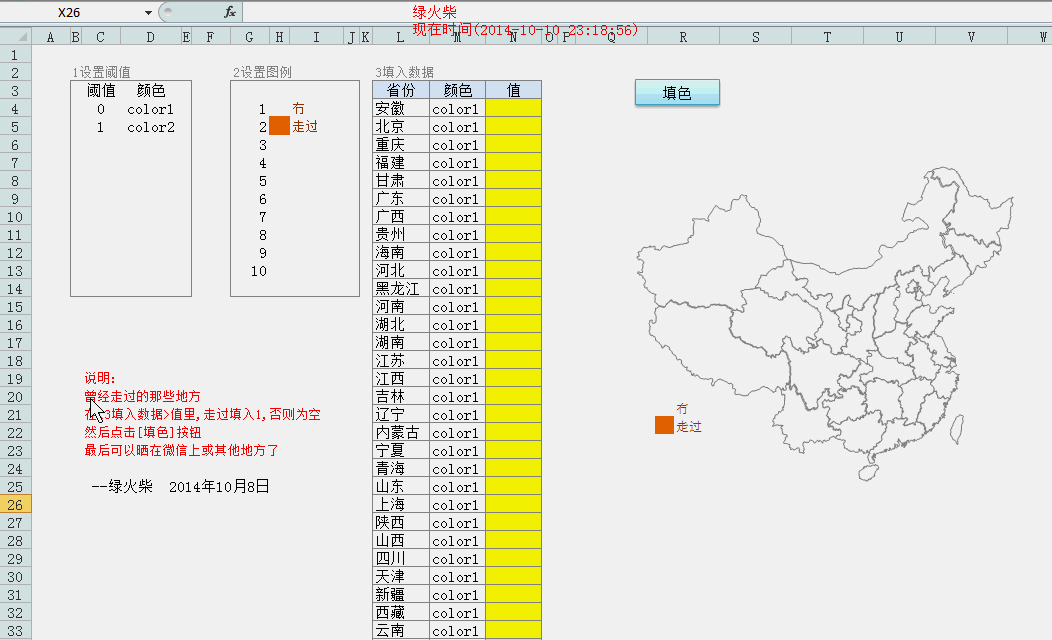Click the 颜色 header in the data table
Image resolution: width=1052 pixels, height=640 pixels.
tap(458, 90)
